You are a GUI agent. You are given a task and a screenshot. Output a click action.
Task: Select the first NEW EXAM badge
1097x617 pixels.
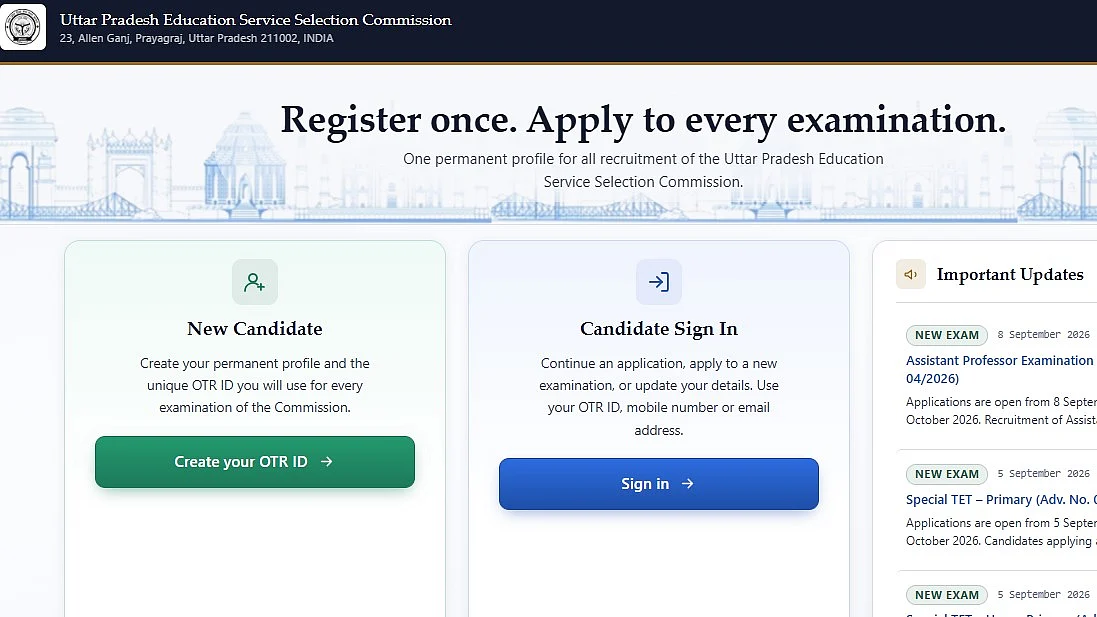pos(947,335)
